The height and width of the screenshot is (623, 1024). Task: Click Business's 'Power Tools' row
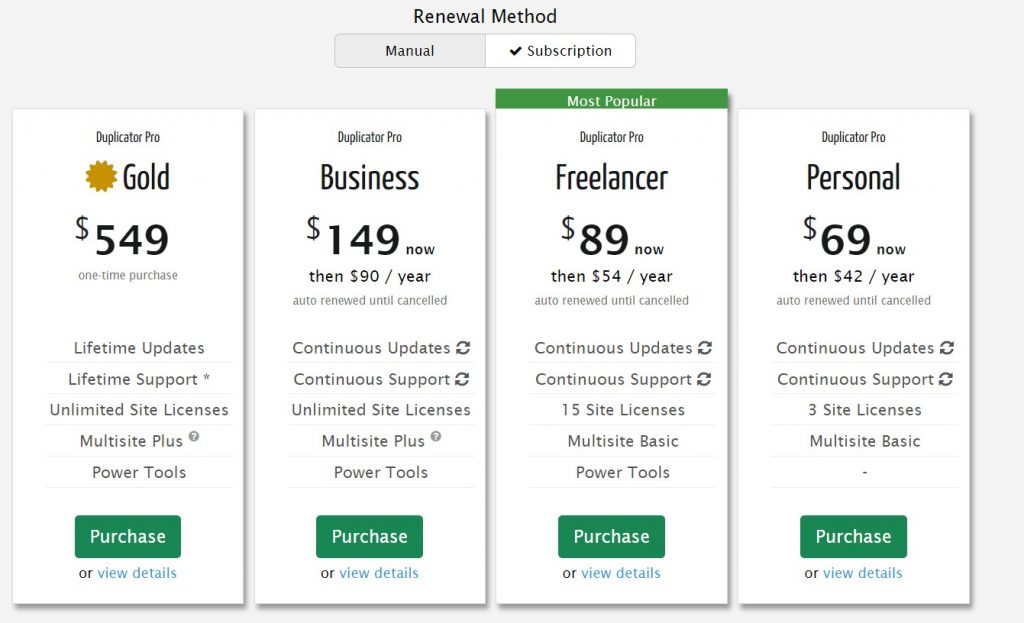pos(381,473)
